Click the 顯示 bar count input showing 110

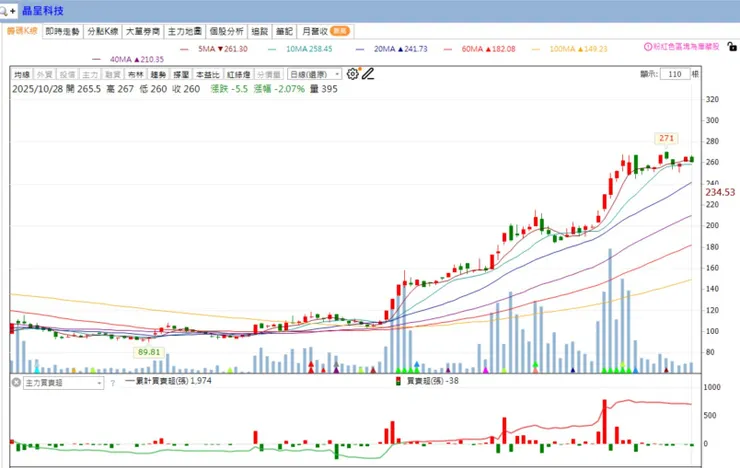click(x=675, y=74)
